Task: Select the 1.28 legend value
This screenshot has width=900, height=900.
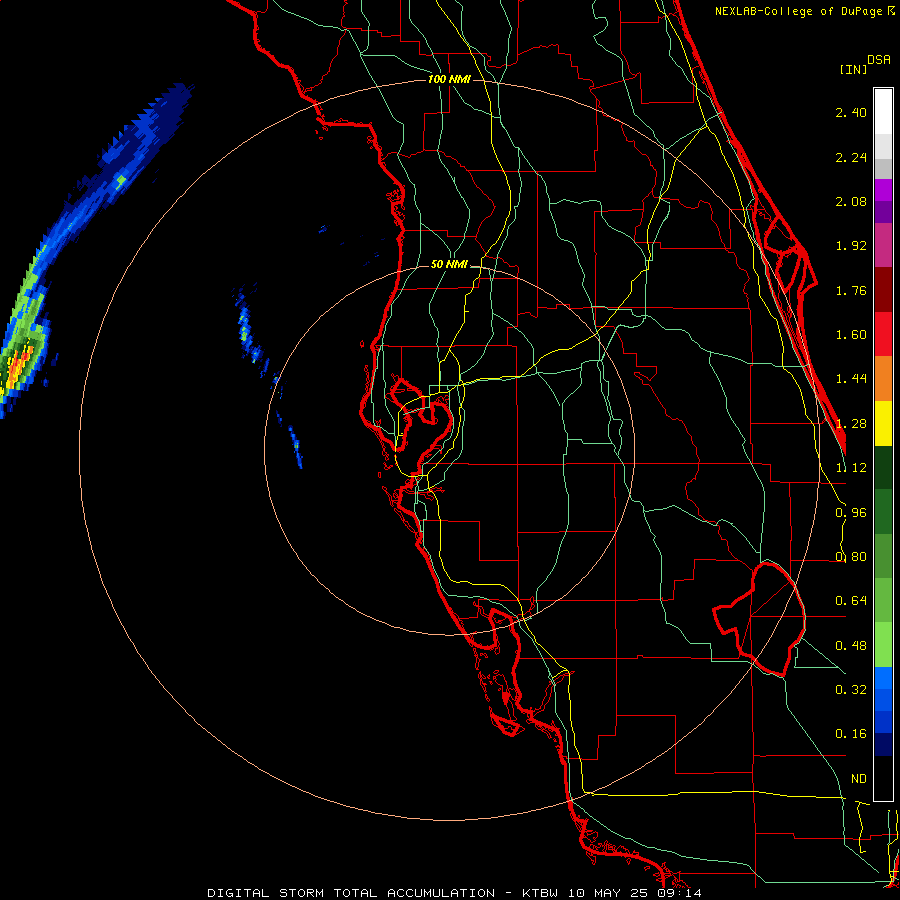Action: click(x=851, y=424)
